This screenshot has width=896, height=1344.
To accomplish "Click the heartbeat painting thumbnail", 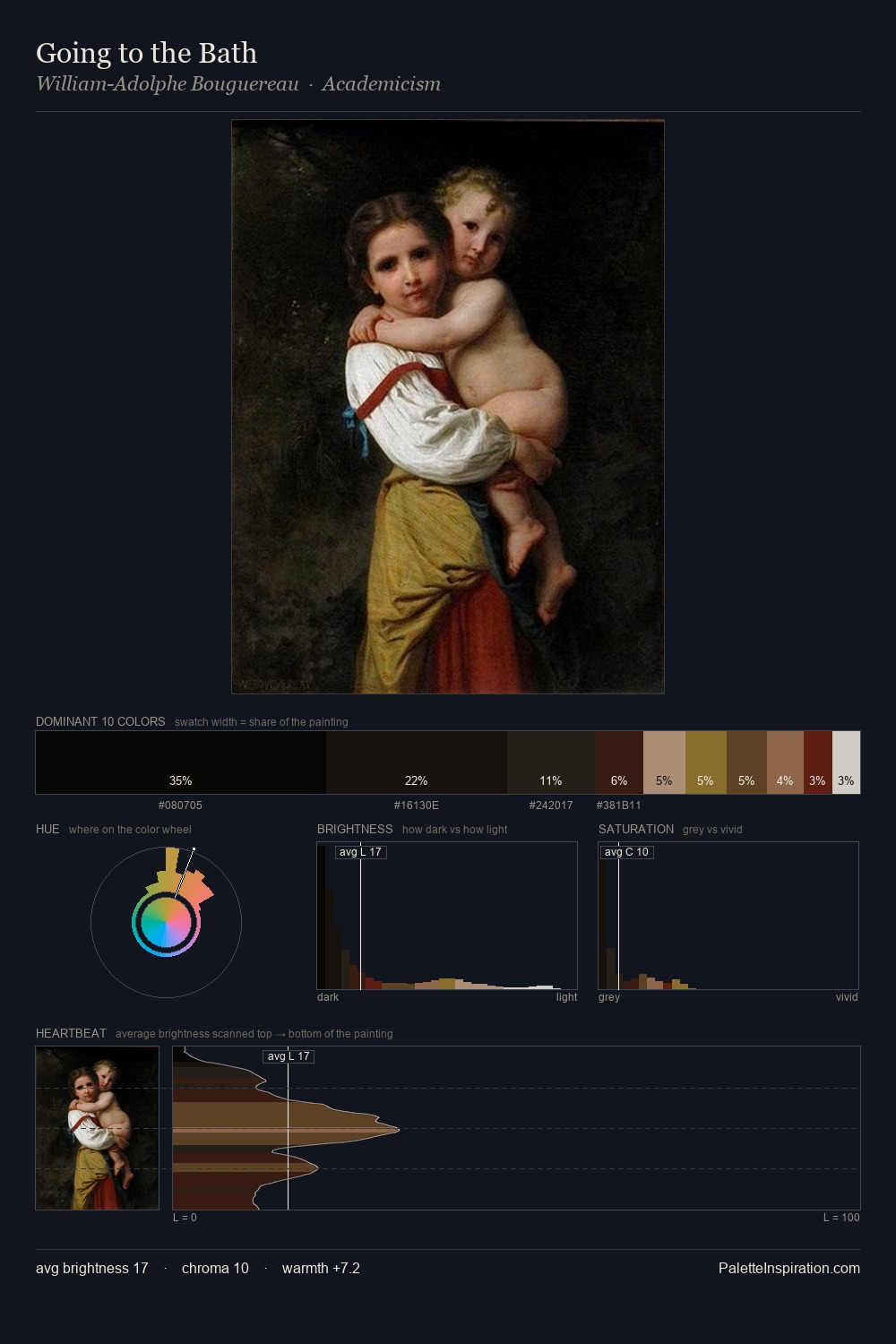I will pos(97,1128).
